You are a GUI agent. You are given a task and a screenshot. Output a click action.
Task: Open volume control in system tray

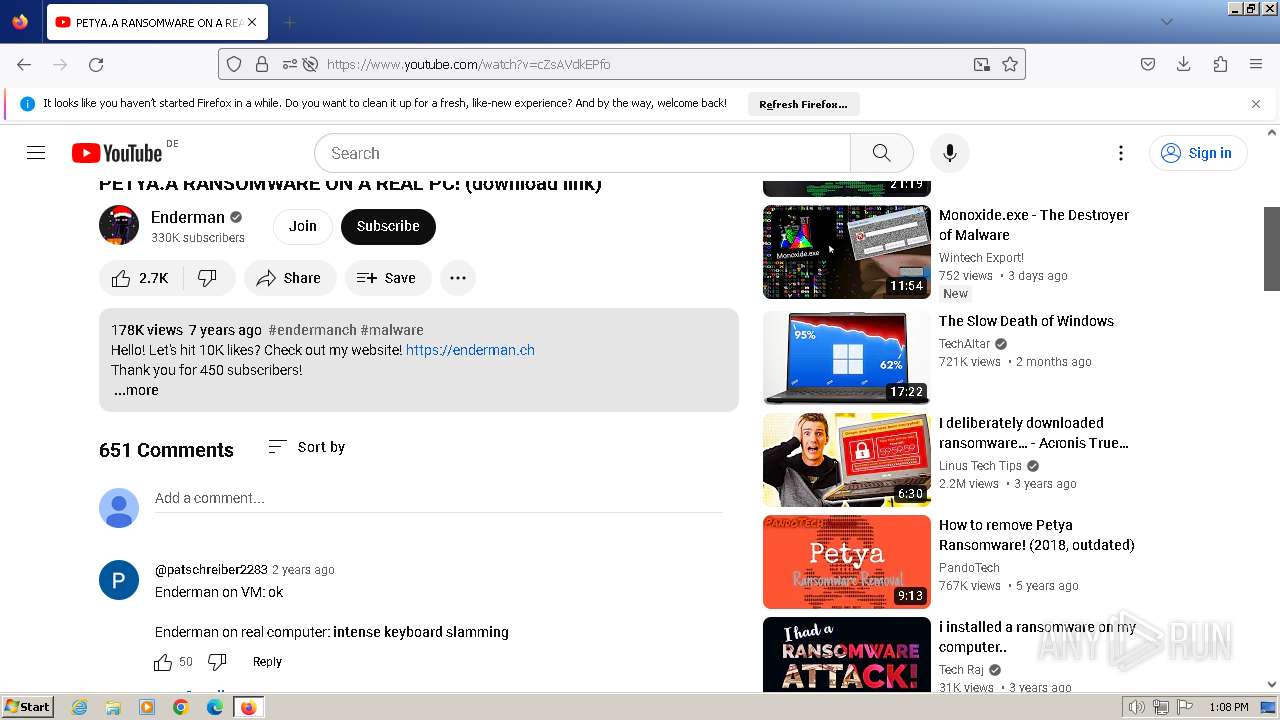click(x=1137, y=707)
